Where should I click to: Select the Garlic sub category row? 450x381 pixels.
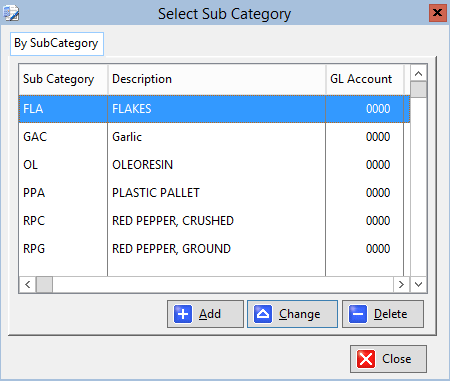(x=214, y=137)
